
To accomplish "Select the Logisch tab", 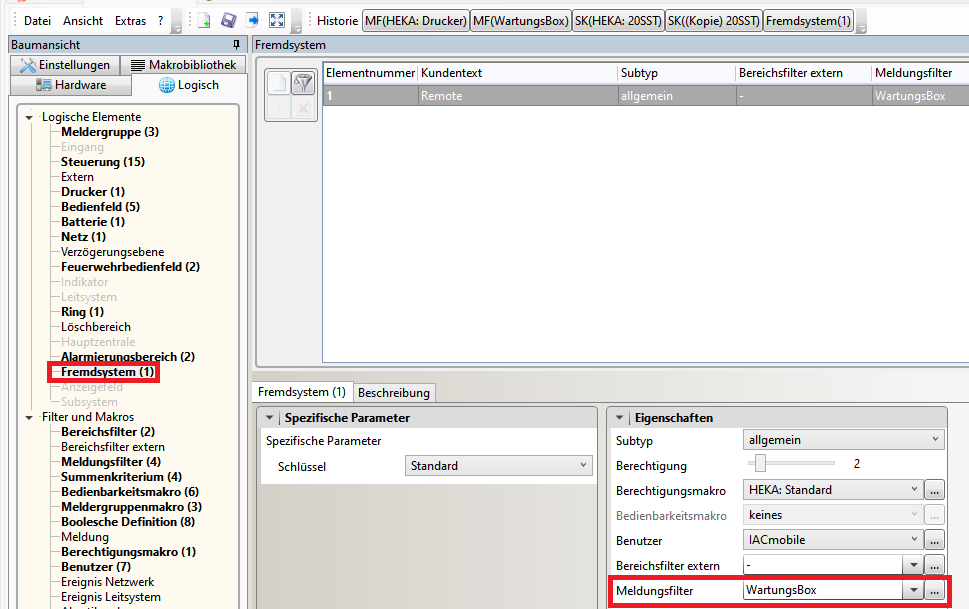I will [189, 85].
